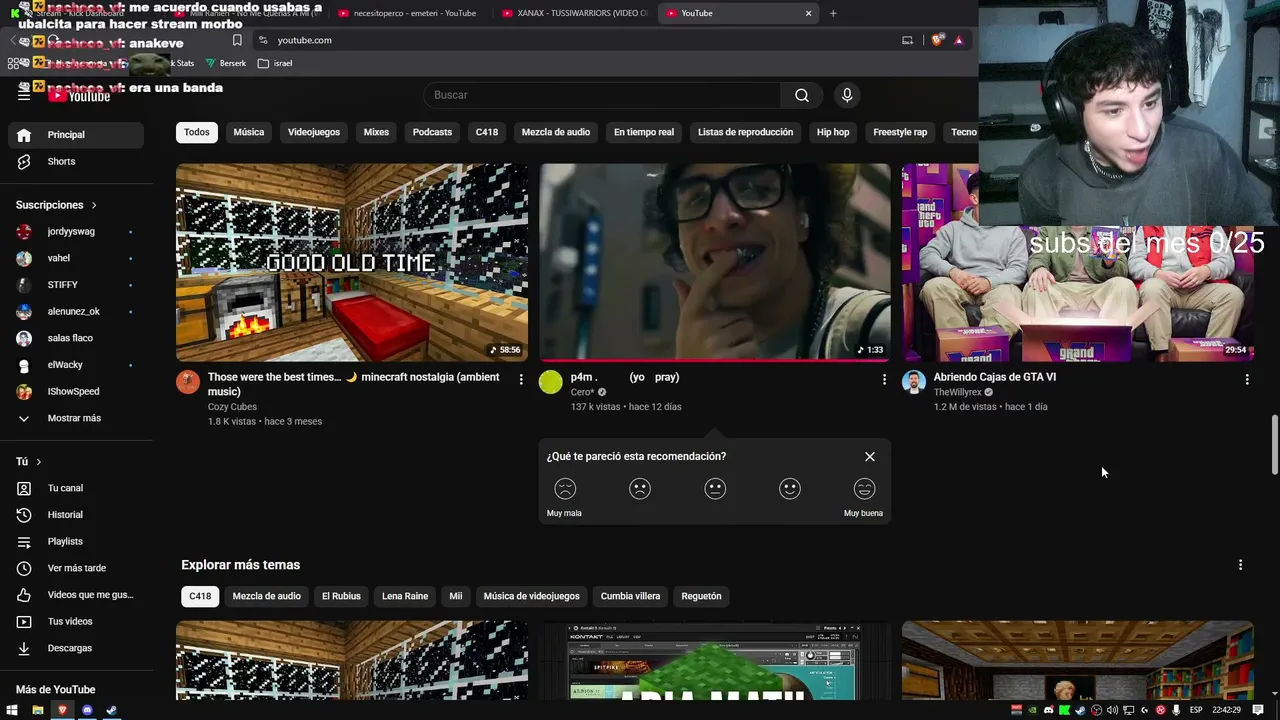Filter by the En tiempo real chip
This screenshot has height=720, width=1280.
coord(644,132)
